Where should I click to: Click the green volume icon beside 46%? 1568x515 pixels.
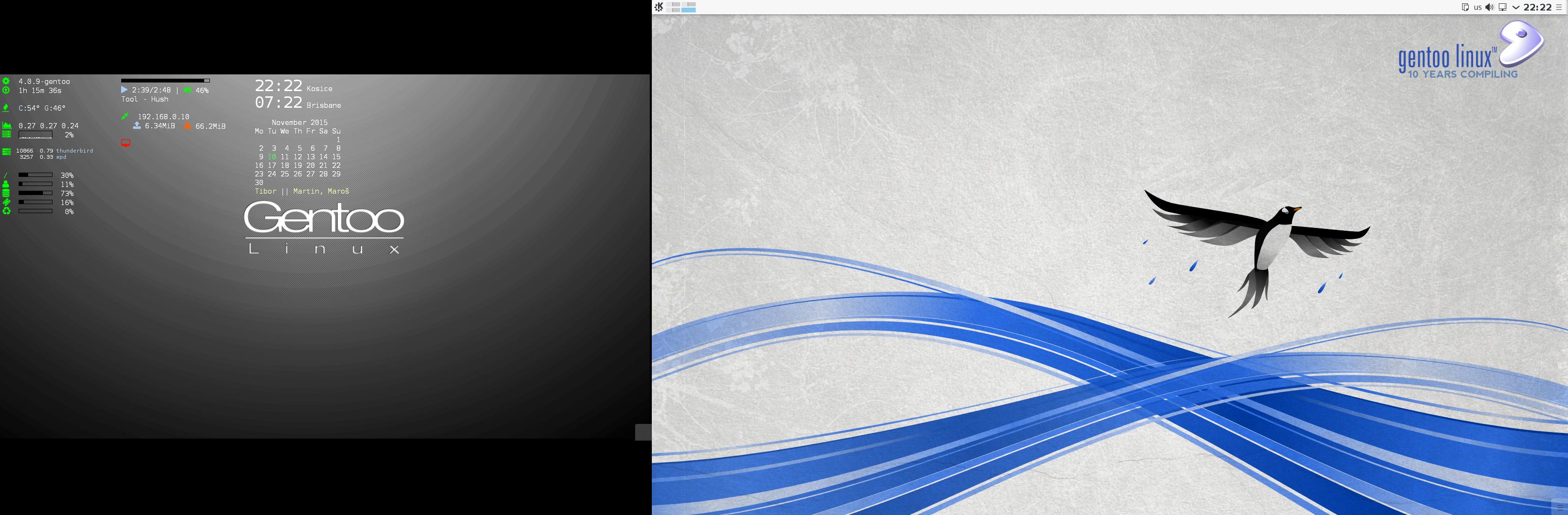(188, 90)
